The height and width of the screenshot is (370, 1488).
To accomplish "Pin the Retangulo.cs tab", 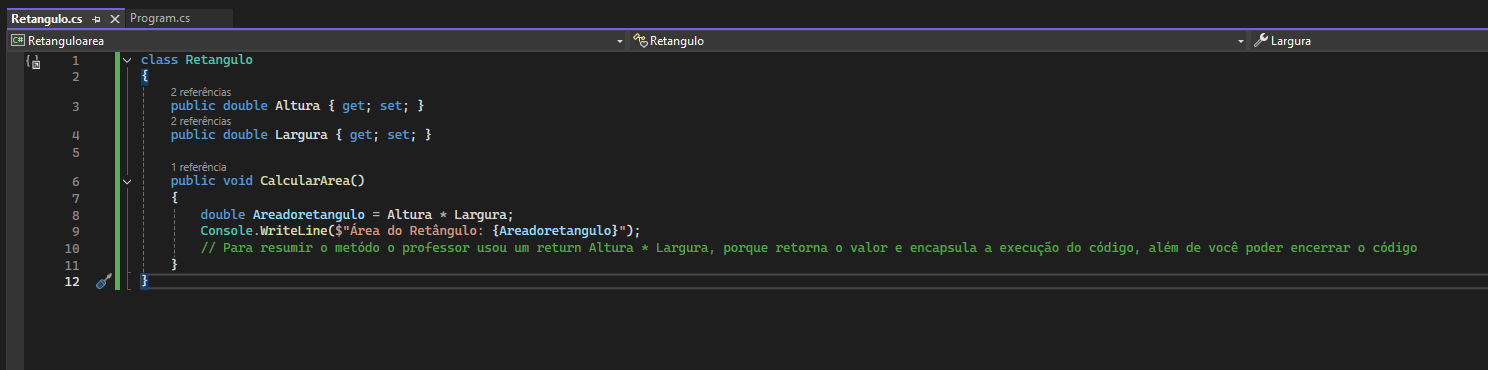I will click(x=97, y=20).
